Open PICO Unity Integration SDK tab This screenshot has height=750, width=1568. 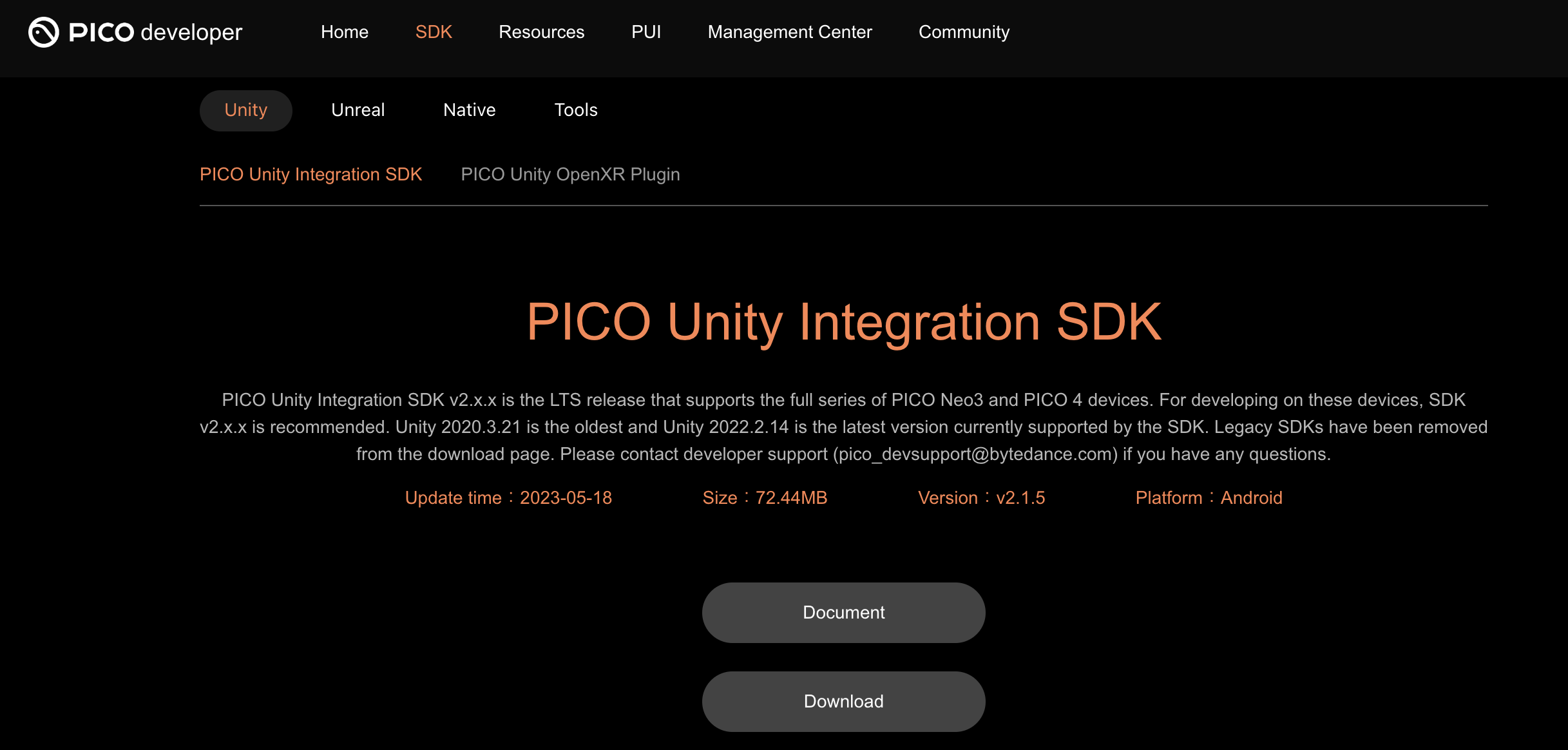(x=311, y=174)
